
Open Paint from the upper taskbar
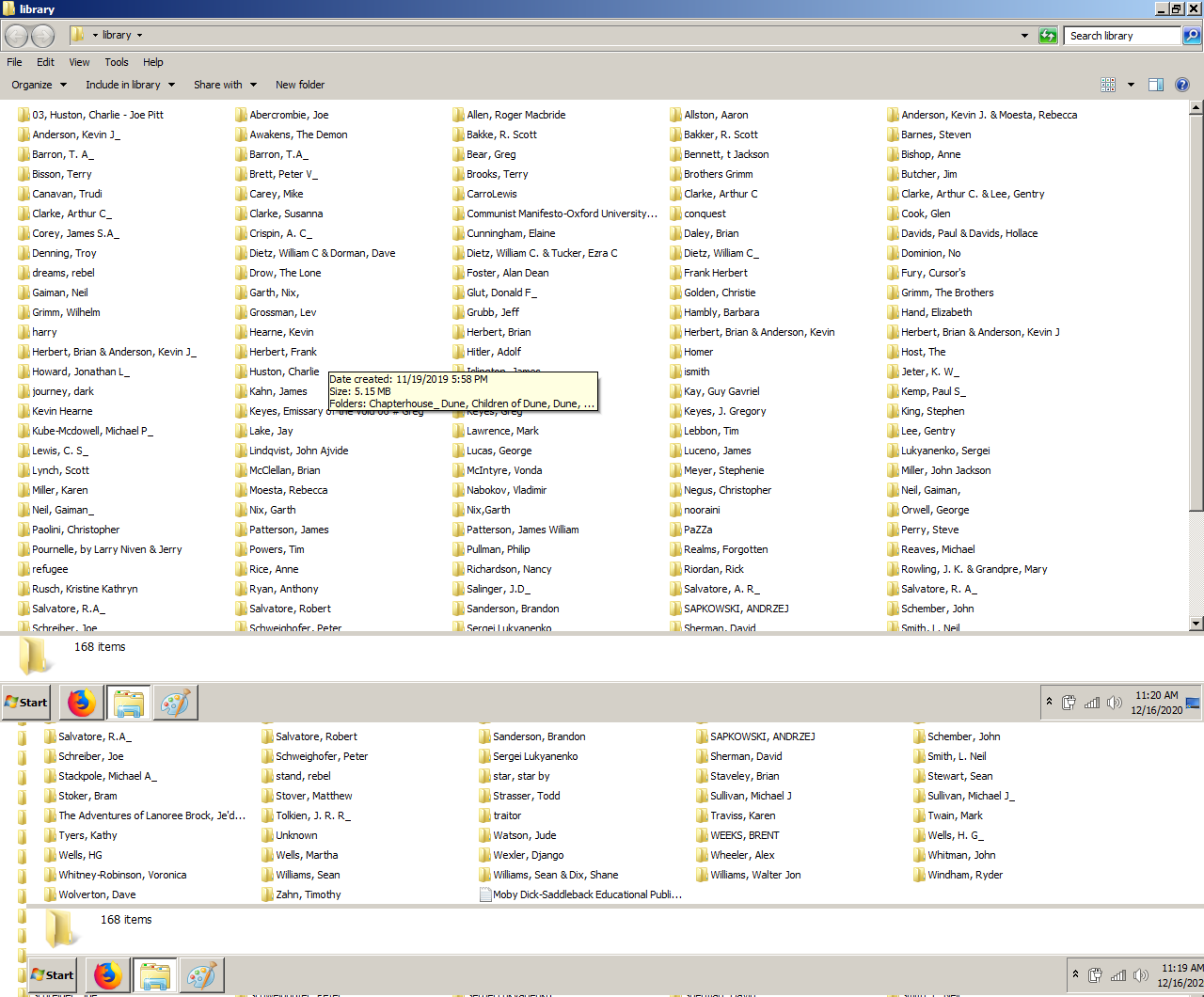176,703
